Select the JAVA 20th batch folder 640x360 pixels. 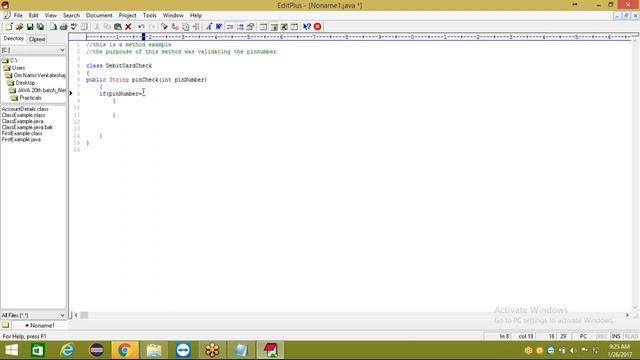(x=41, y=90)
